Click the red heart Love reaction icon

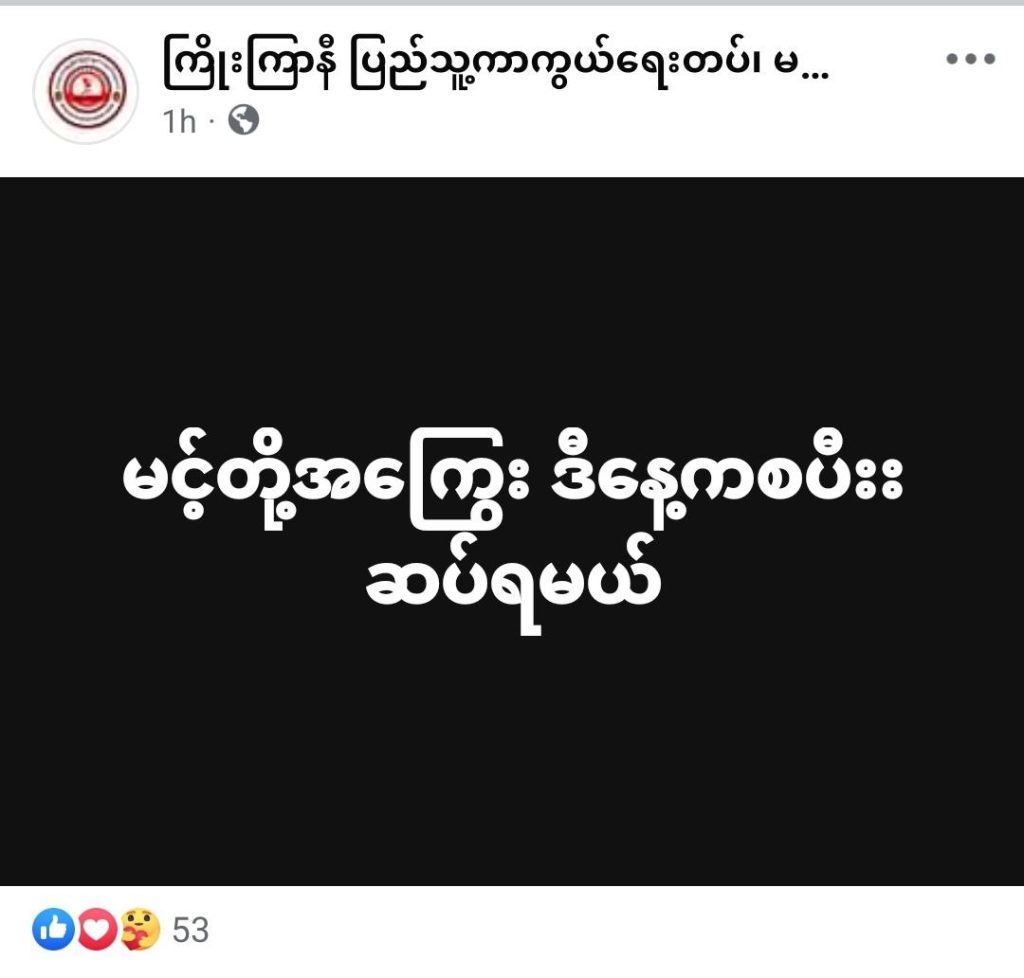[x=97, y=929]
